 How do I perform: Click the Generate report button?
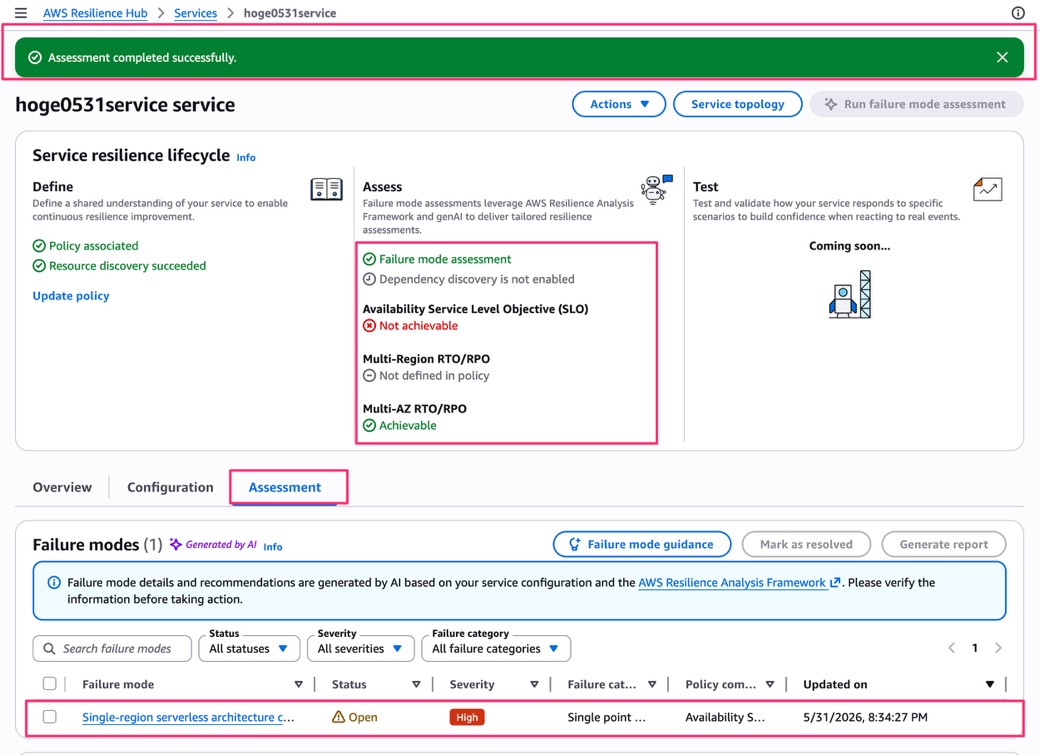tap(944, 544)
